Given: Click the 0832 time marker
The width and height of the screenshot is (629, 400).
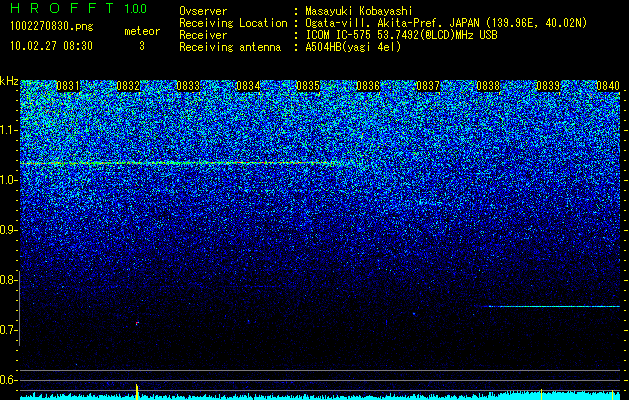Looking at the screenshot, I should [128, 86].
